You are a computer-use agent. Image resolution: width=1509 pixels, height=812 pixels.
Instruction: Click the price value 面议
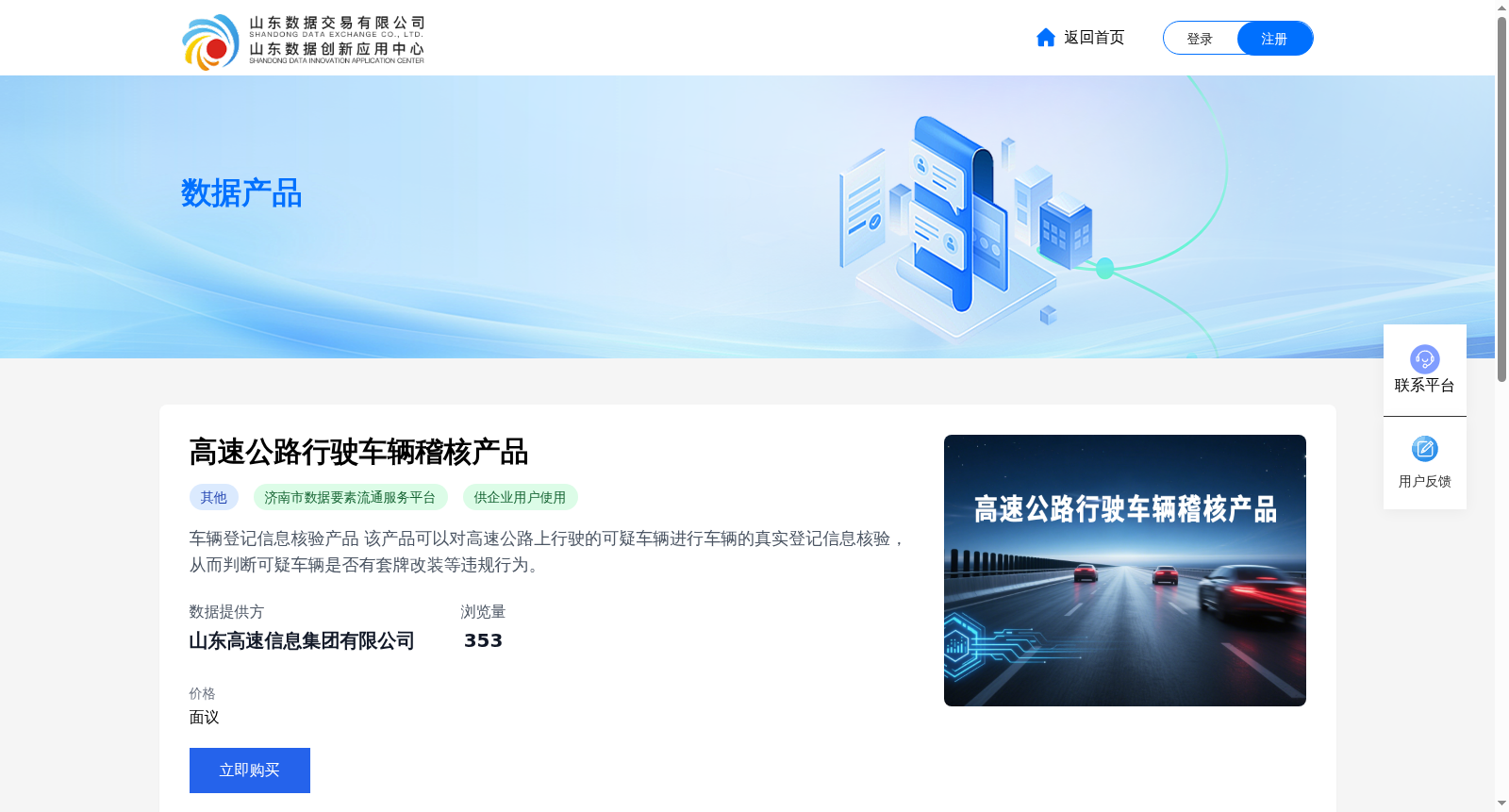pyautogui.click(x=205, y=718)
